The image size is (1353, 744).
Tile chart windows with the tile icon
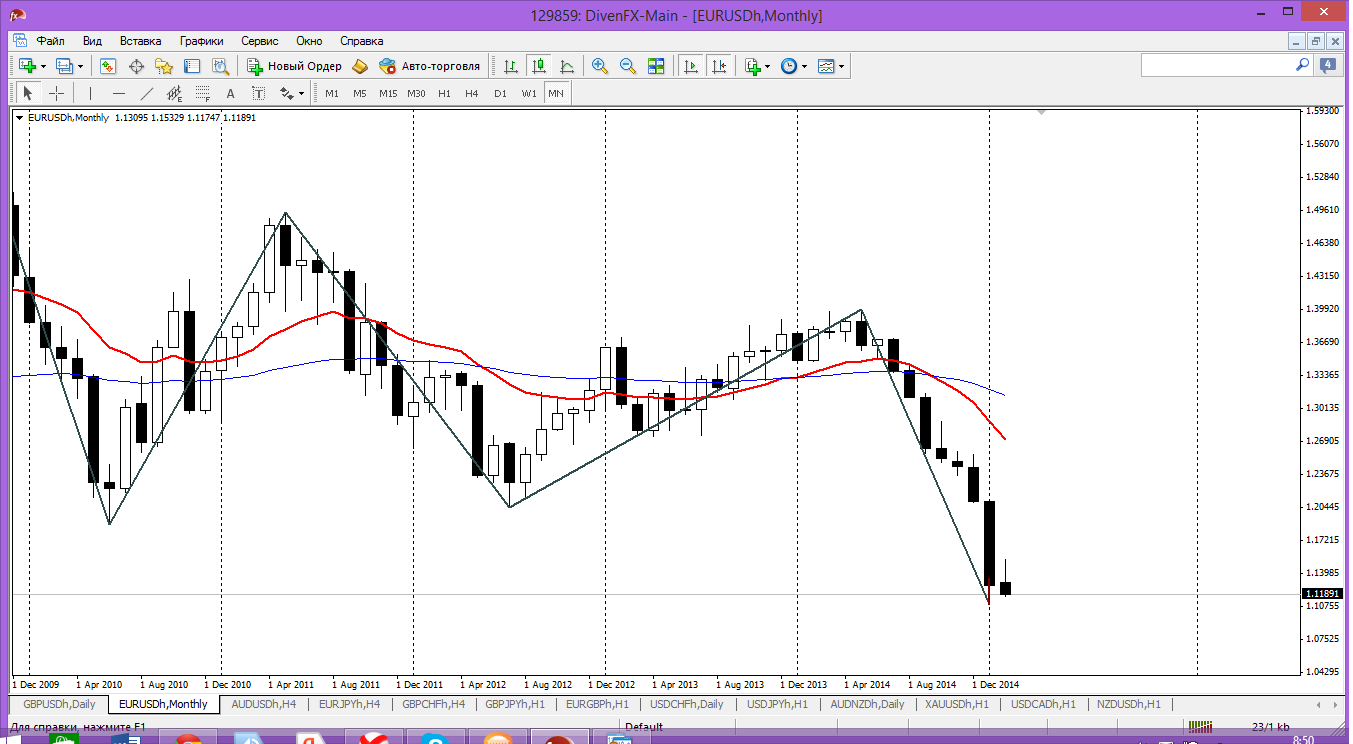pos(656,66)
